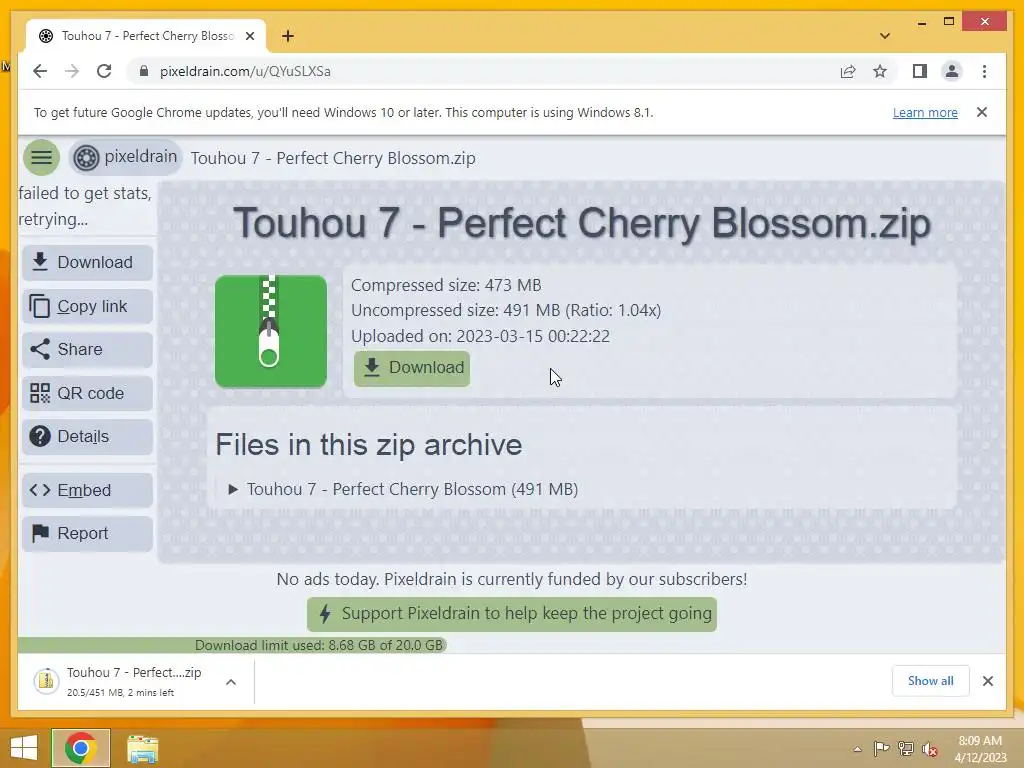
Task: Click Show all downloads
Action: [930, 680]
